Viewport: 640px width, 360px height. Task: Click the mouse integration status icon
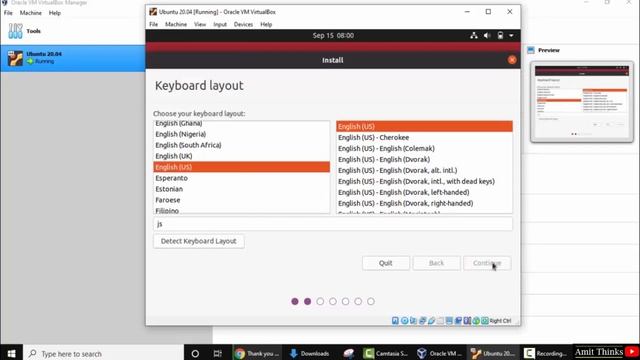pos(476,321)
